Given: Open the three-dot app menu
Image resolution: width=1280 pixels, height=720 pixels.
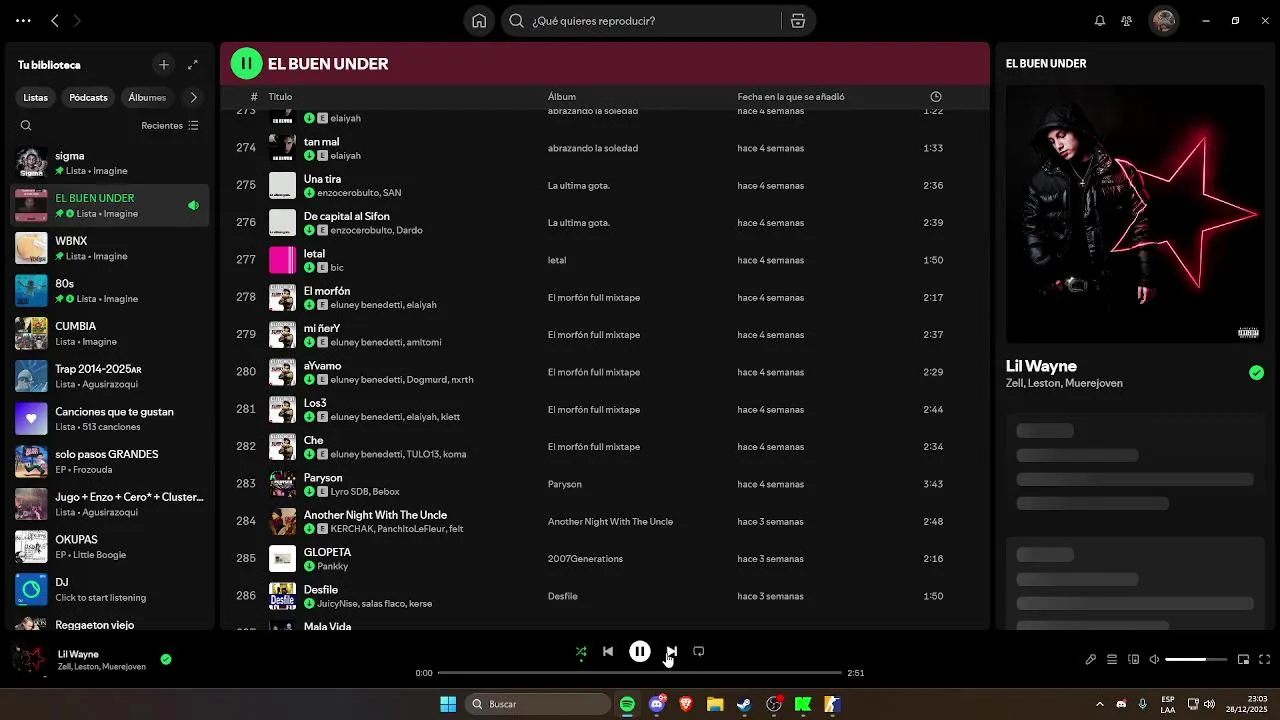Looking at the screenshot, I should coord(23,21).
